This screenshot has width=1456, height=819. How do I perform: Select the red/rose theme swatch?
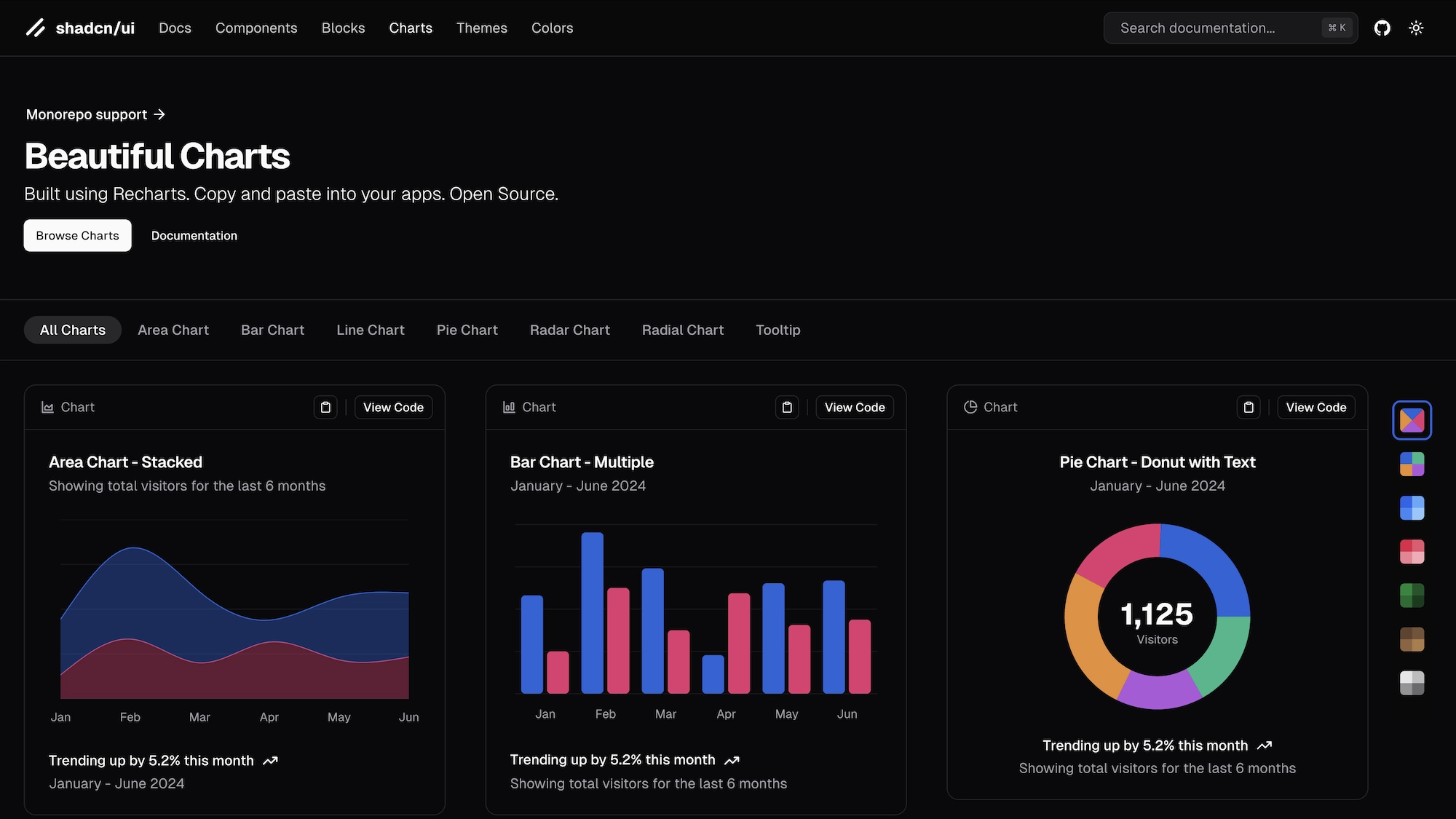click(1412, 551)
